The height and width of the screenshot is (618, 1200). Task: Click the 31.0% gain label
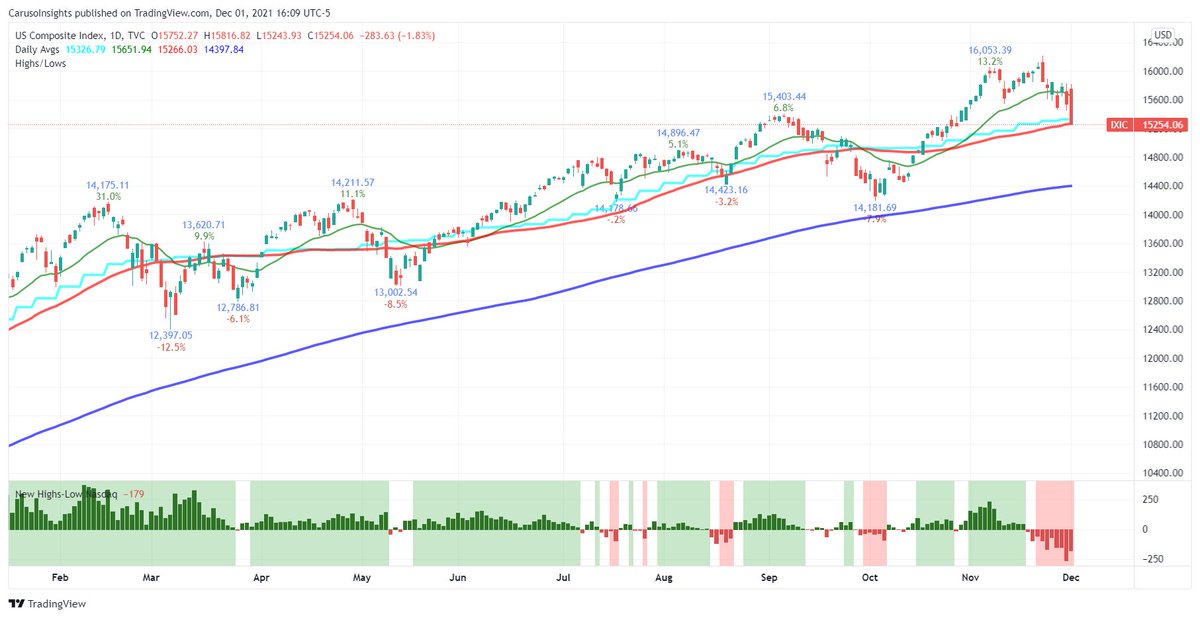coord(108,197)
